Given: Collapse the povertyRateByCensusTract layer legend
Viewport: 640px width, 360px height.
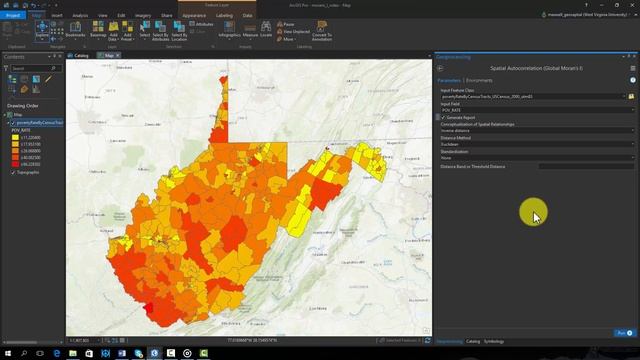Looking at the screenshot, I should (8, 123).
